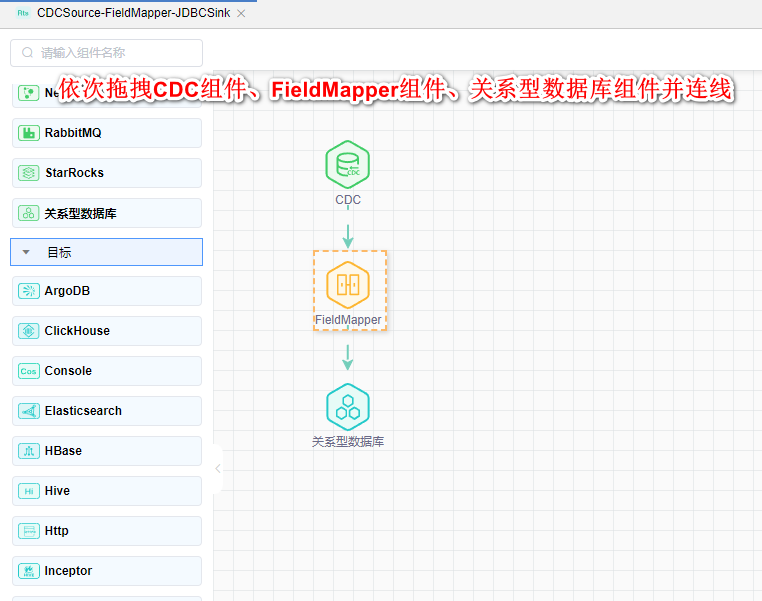Click the StarRocks component icon
The width and height of the screenshot is (762, 601).
click(29, 173)
